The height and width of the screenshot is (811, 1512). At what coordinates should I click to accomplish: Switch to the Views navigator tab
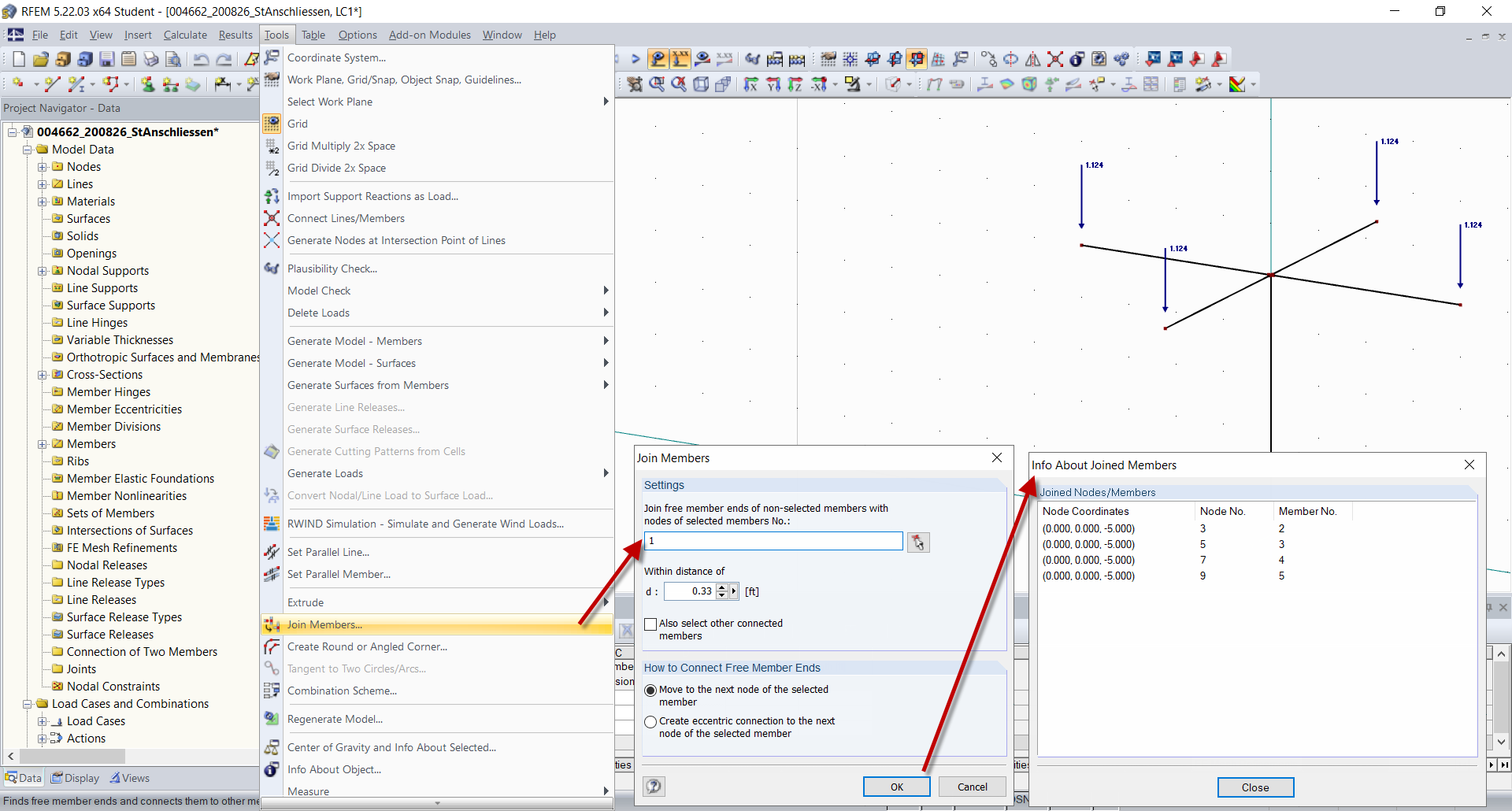point(130,778)
